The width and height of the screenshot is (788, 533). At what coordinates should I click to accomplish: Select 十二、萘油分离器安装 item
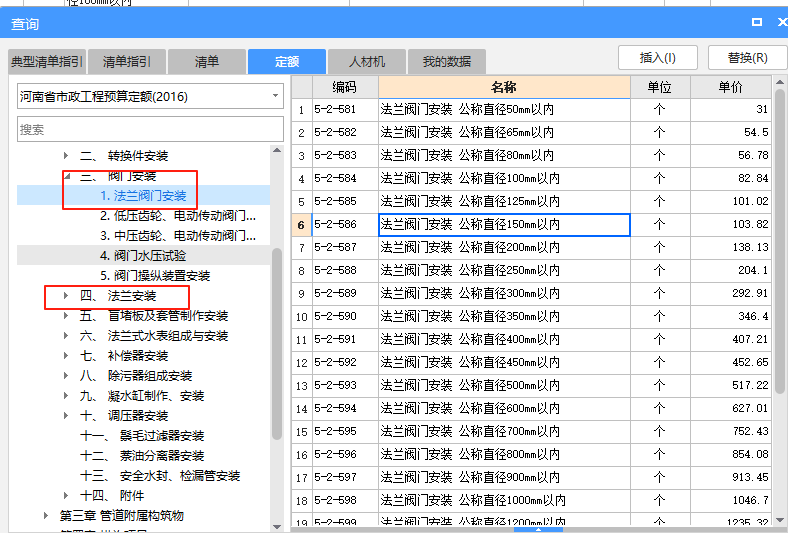(x=142, y=456)
